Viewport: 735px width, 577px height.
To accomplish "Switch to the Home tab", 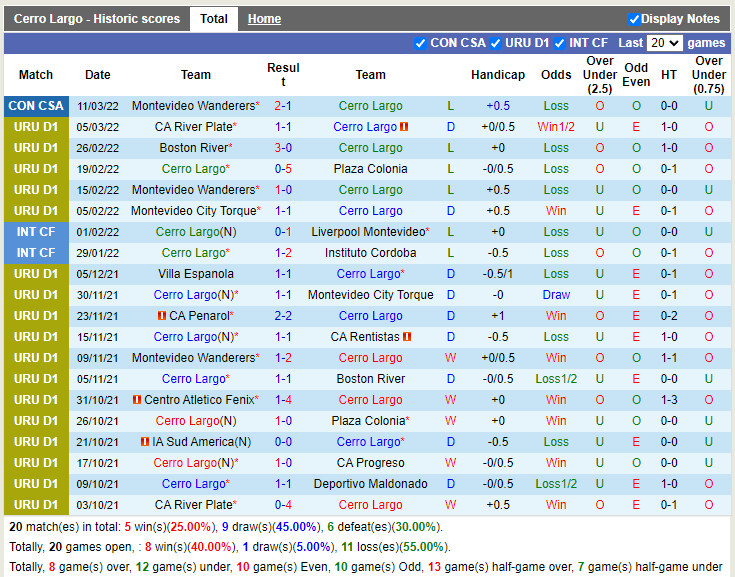I will (264, 19).
